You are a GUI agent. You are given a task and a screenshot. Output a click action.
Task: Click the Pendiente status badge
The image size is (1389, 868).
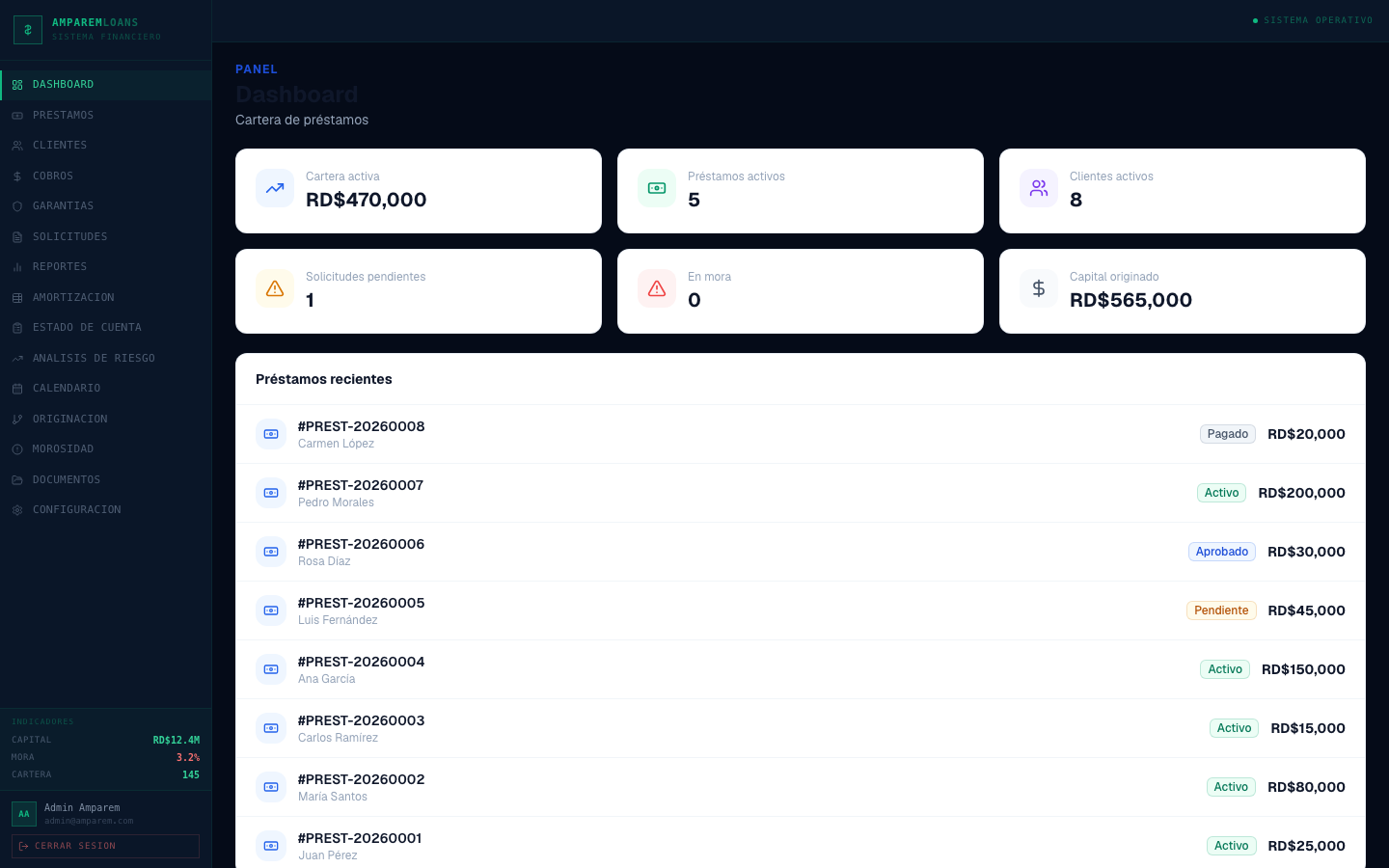click(1221, 610)
